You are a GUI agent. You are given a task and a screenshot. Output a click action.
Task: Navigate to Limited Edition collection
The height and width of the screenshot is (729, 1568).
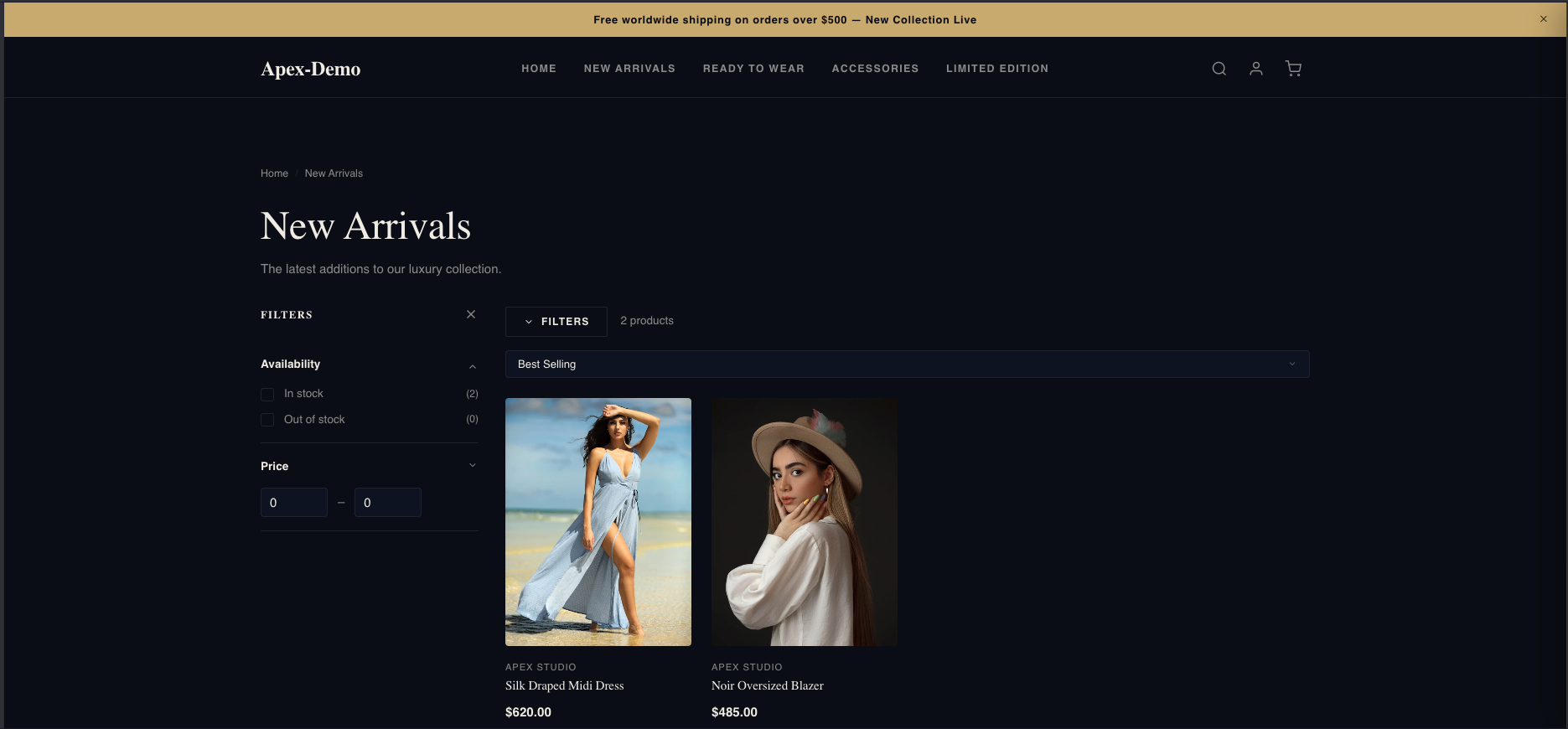996,69
